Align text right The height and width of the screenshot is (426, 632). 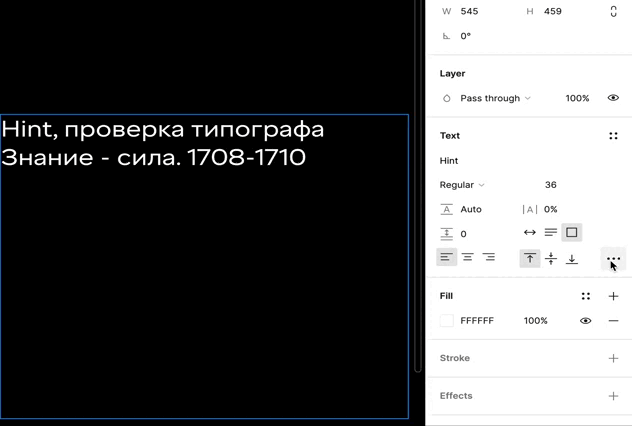[488, 258]
